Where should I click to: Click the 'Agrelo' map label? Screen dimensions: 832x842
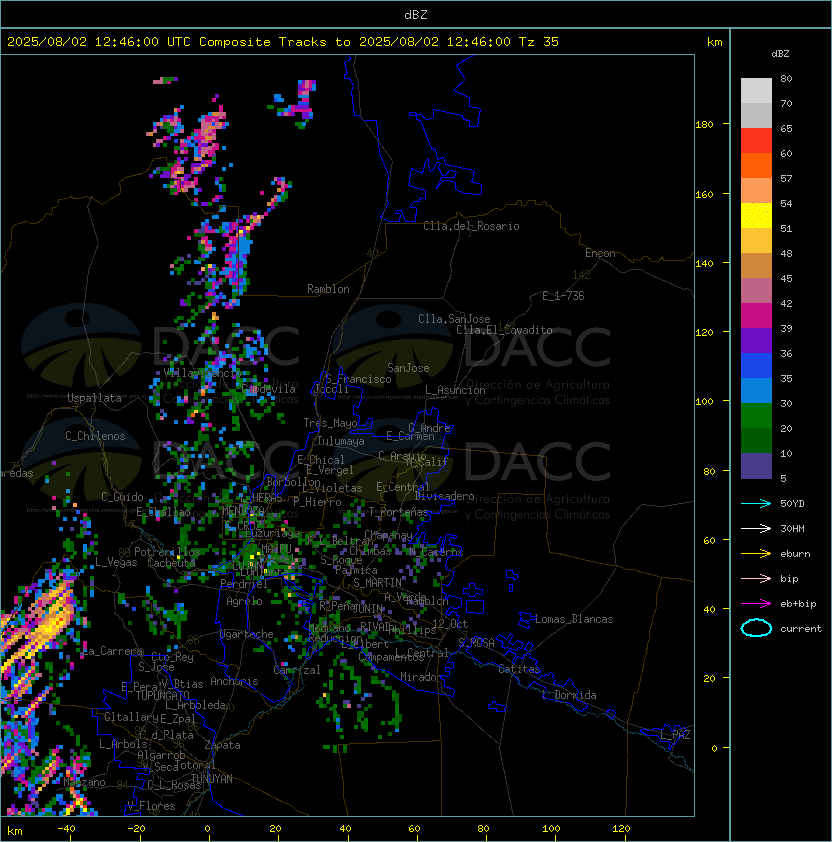point(244,601)
